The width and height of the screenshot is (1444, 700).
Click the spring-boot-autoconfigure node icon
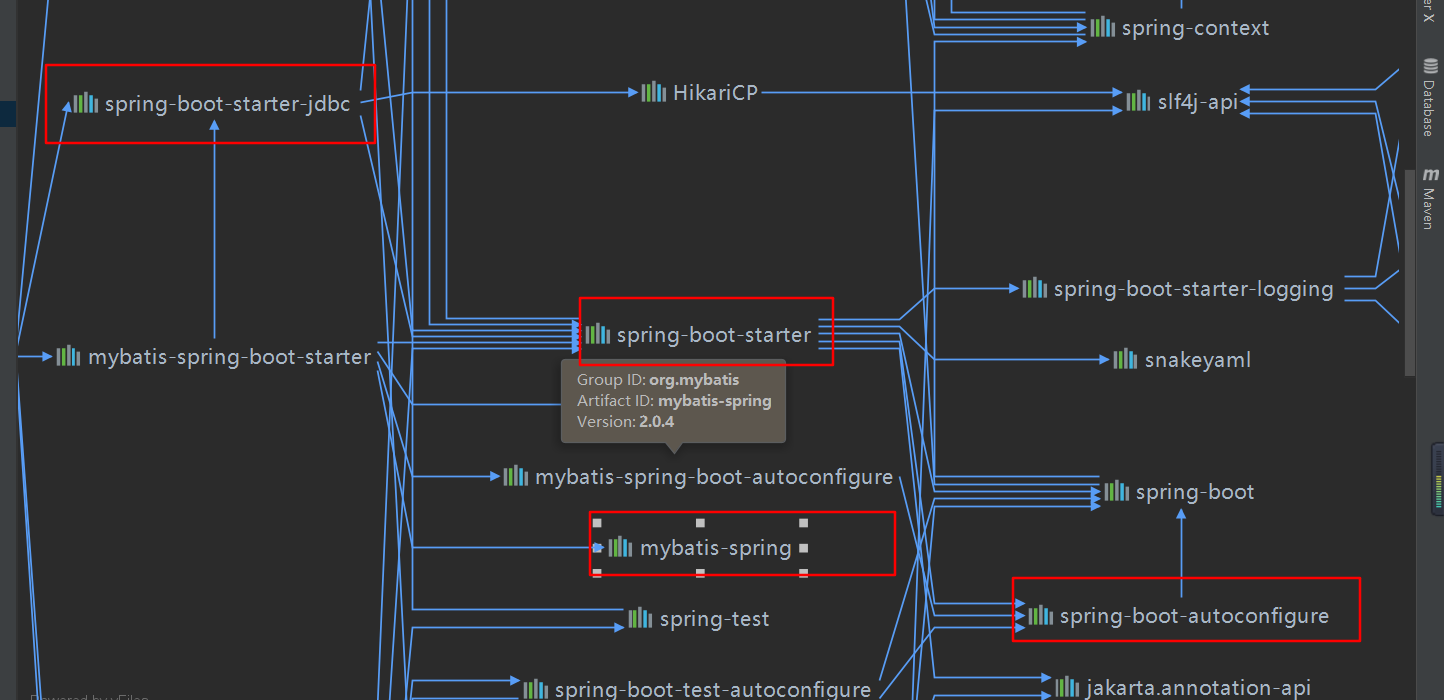point(1040,615)
